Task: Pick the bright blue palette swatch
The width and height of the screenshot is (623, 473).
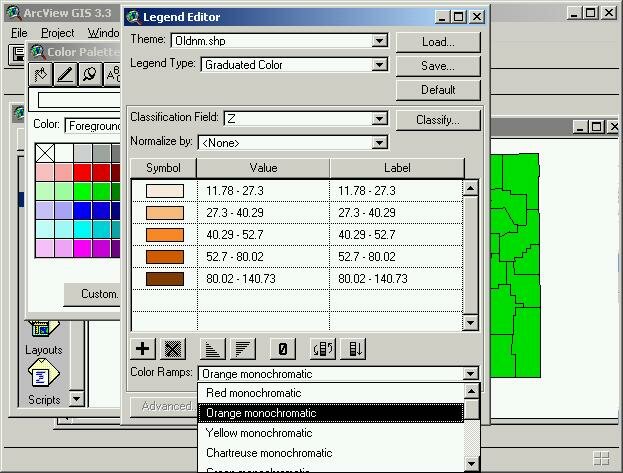Action: click(83, 211)
